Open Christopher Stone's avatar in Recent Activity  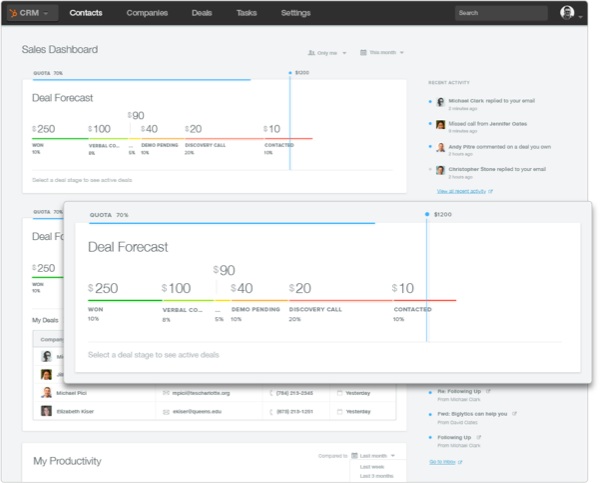coord(440,170)
